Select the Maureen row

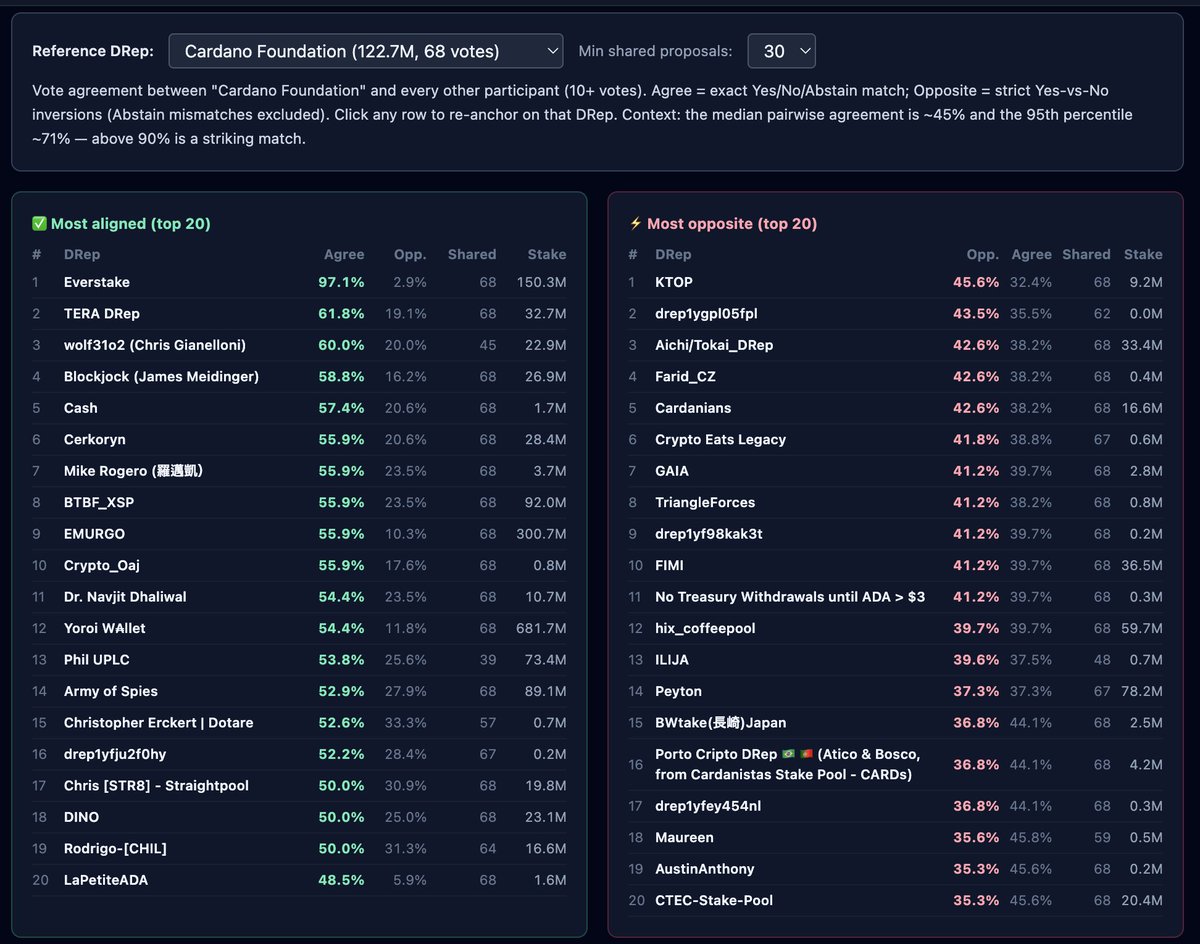click(x=895, y=837)
